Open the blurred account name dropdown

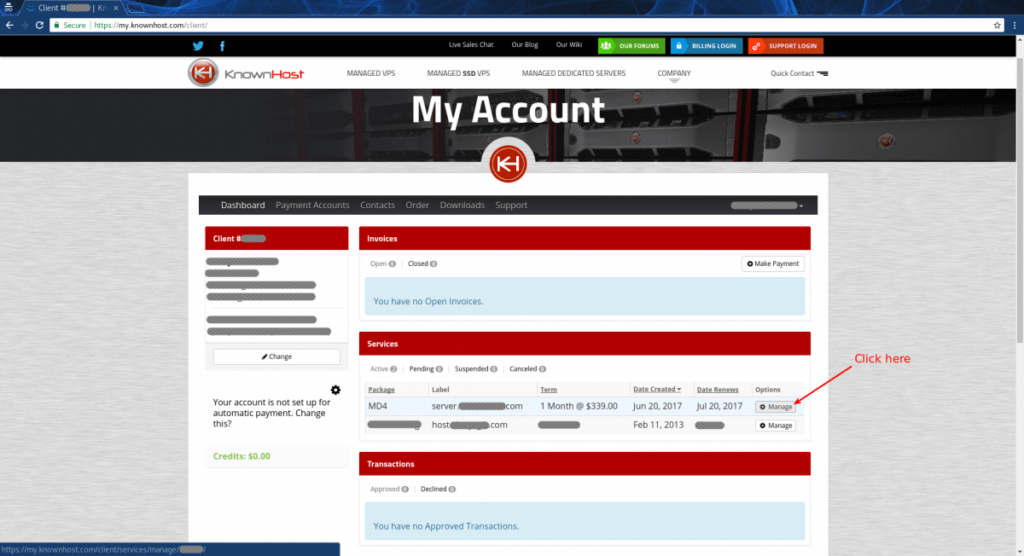point(767,205)
